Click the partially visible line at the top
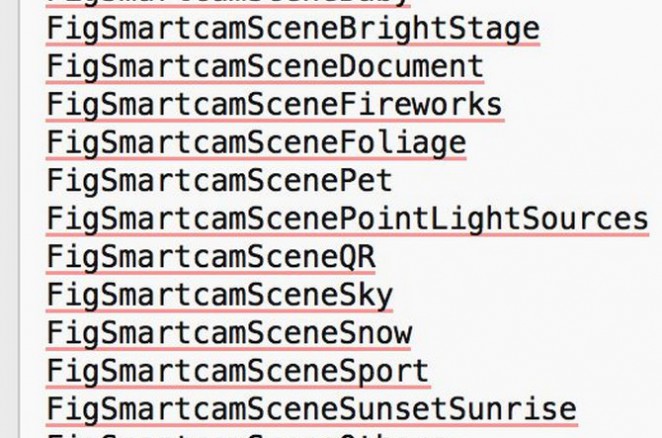 tap(228, 3)
